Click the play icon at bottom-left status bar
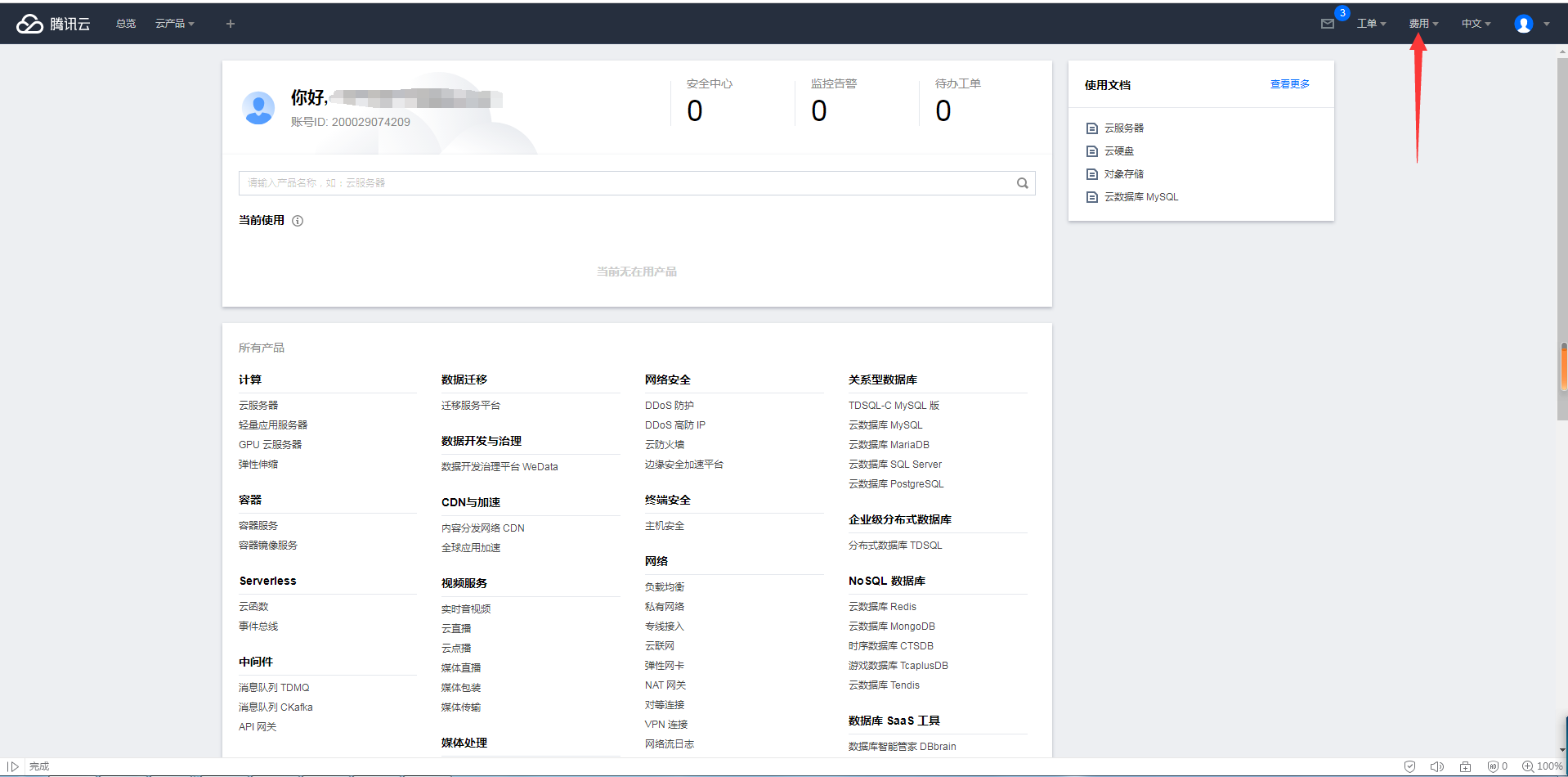The width and height of the screenshot is (1568, 777). click(13, 766)
